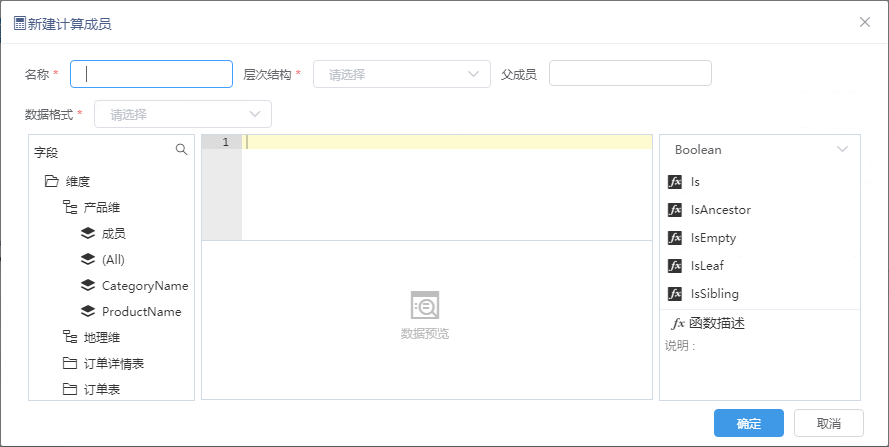Click the 产品维 hierarchy icon
This screenshot has width=889, height=447.
tap(70, 208)
